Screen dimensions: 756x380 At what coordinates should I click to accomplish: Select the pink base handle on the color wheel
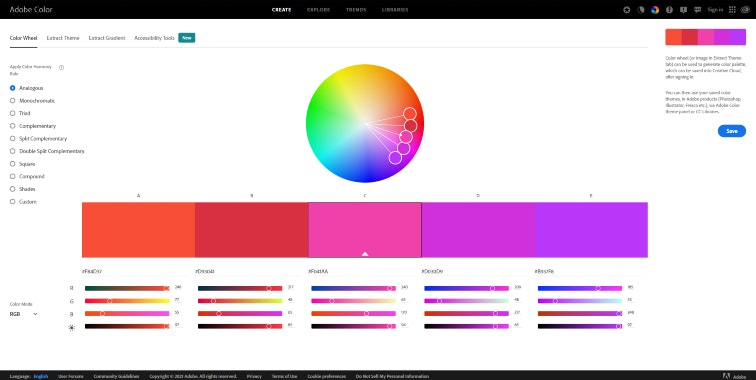tap(406, 137)
